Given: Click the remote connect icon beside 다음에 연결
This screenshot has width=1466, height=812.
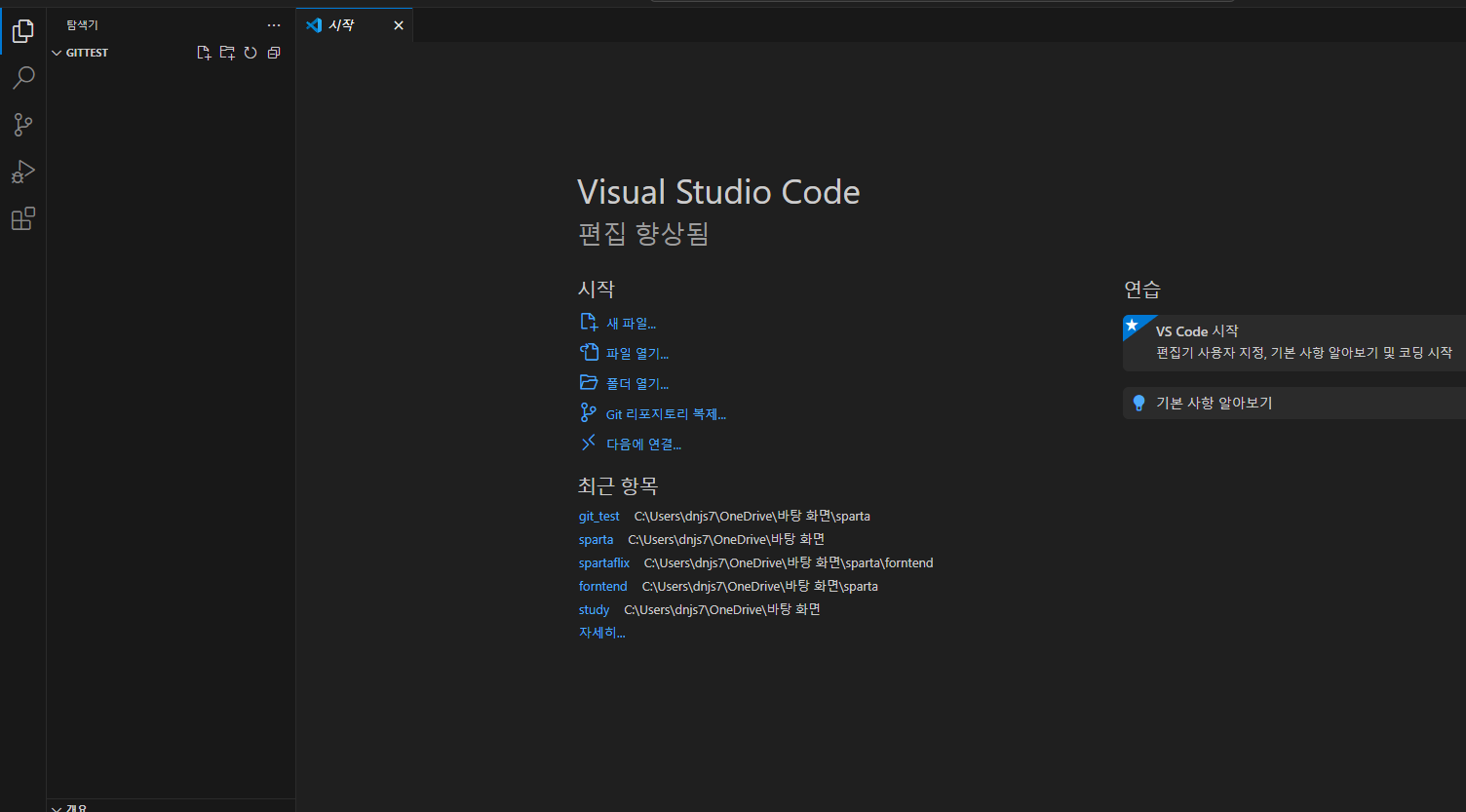Looking at the screenshot, I should point(589,444).
